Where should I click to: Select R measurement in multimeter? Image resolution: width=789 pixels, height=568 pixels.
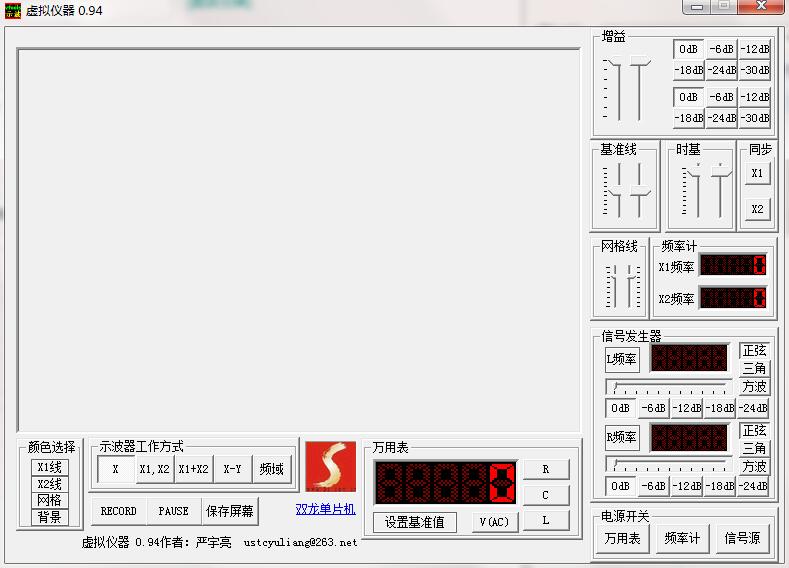[x=546, y=469]
